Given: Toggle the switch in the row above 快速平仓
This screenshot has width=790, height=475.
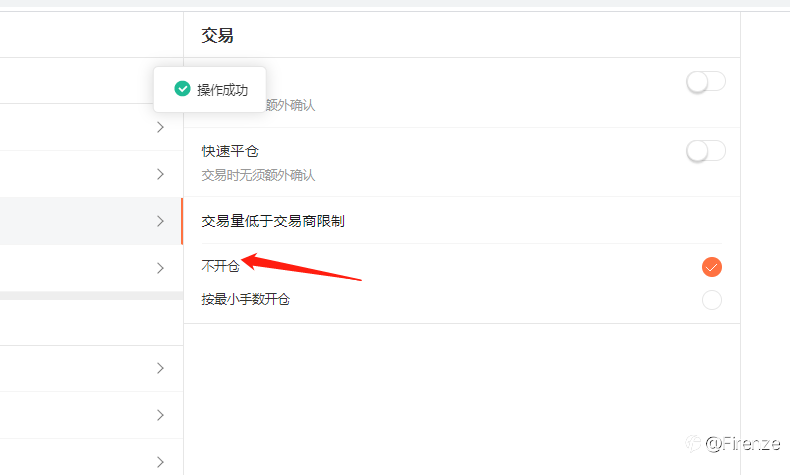Looking at the screenshot, I should 706,82.
